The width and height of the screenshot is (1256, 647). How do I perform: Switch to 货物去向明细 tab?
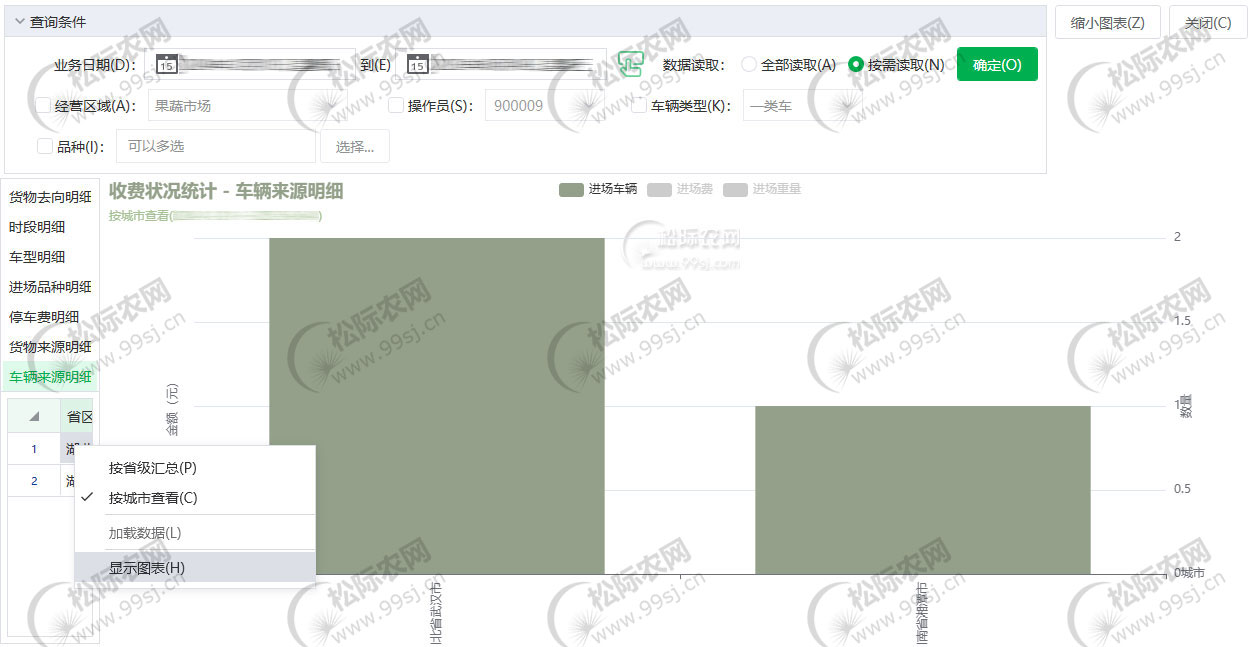click(51, 197)
